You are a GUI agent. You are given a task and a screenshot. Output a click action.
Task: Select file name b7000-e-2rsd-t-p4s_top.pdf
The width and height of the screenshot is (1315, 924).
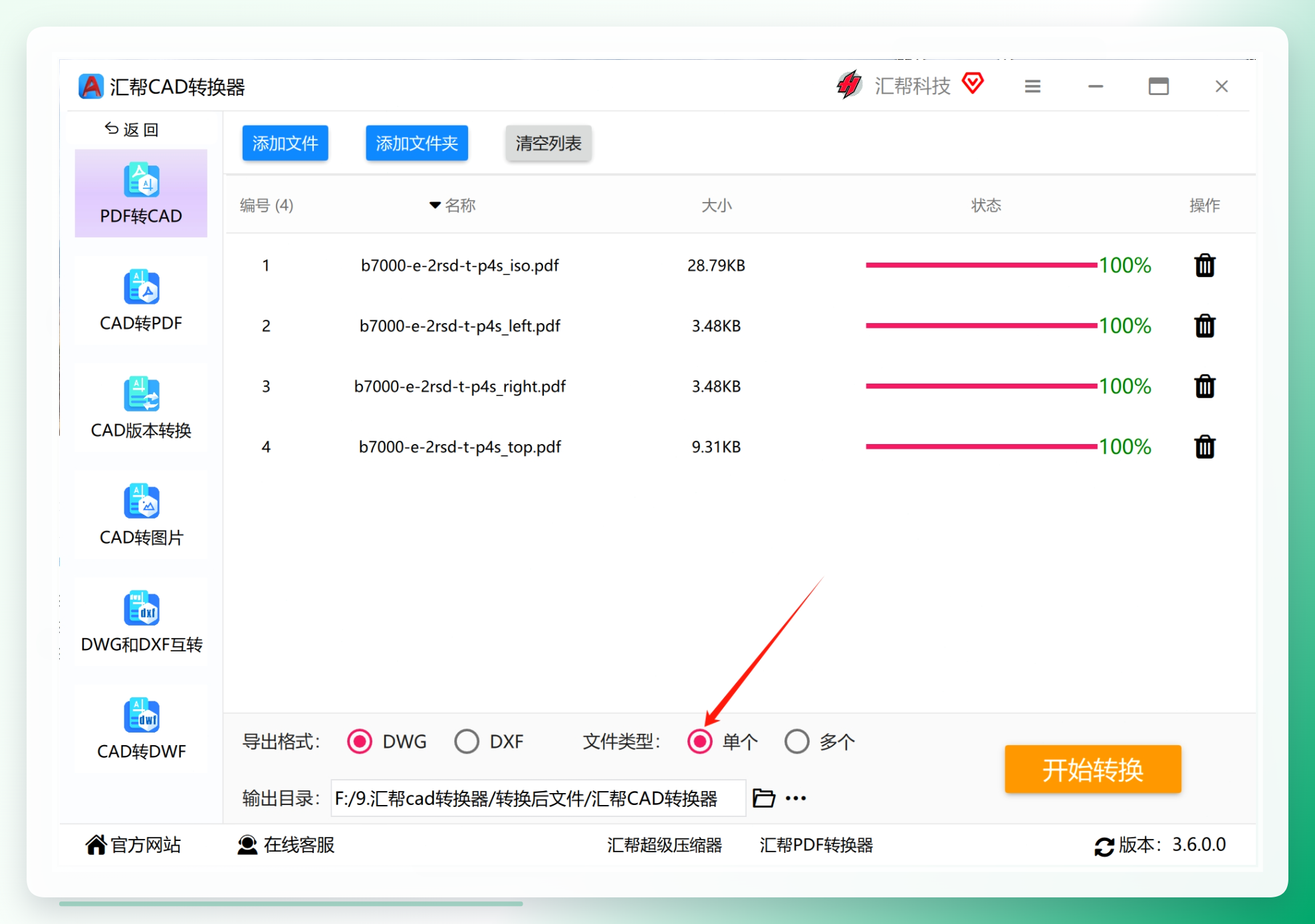460,447
